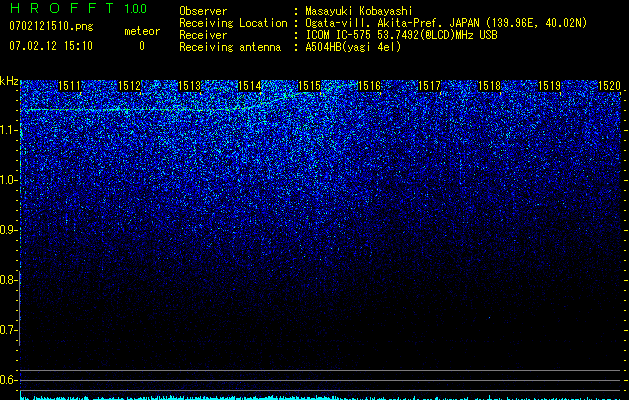Click the 1519 time marker
This screenshot has height=400, width=629.
[549, 86]
